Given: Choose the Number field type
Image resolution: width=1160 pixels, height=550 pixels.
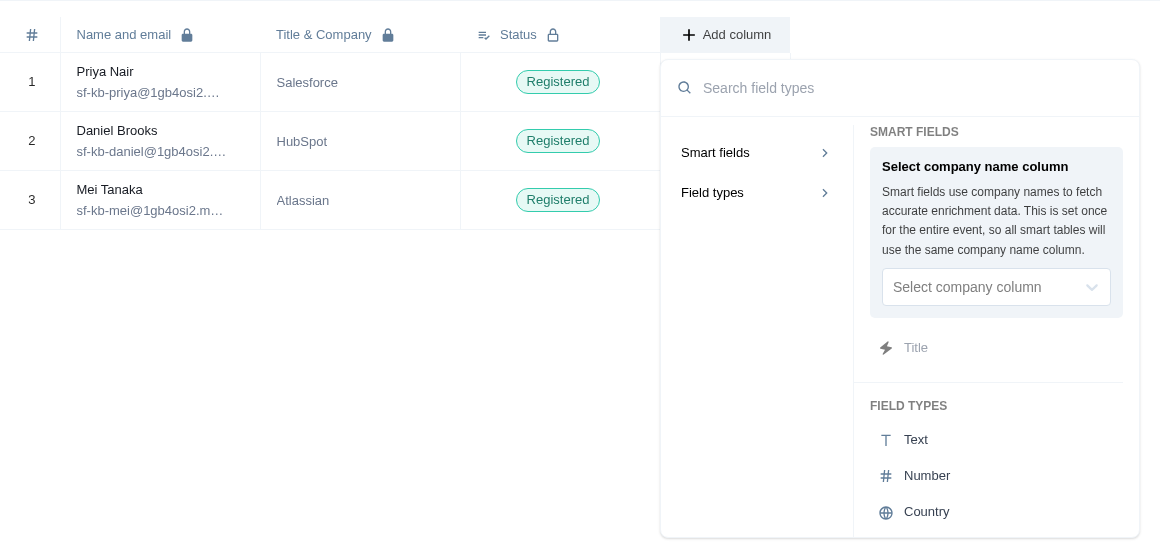Looking at the screenshot, I should (996, 476).
